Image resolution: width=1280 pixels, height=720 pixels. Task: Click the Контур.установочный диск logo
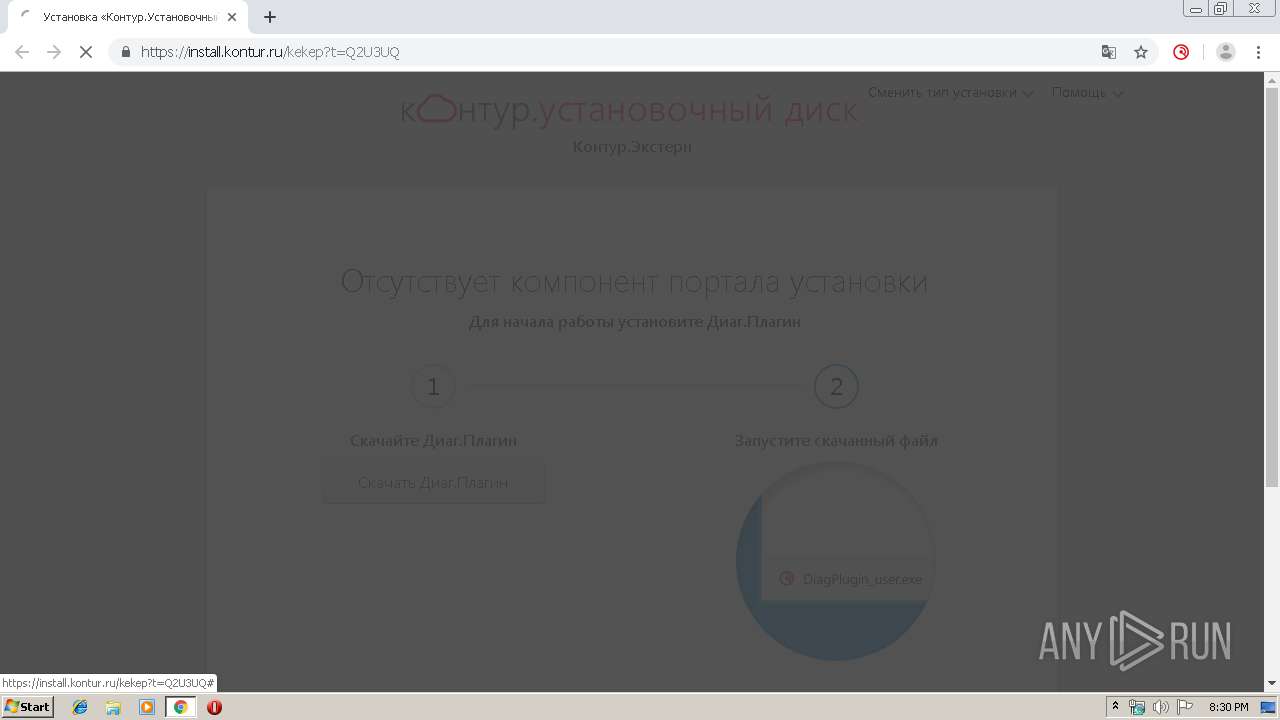[x=629, y=109]
